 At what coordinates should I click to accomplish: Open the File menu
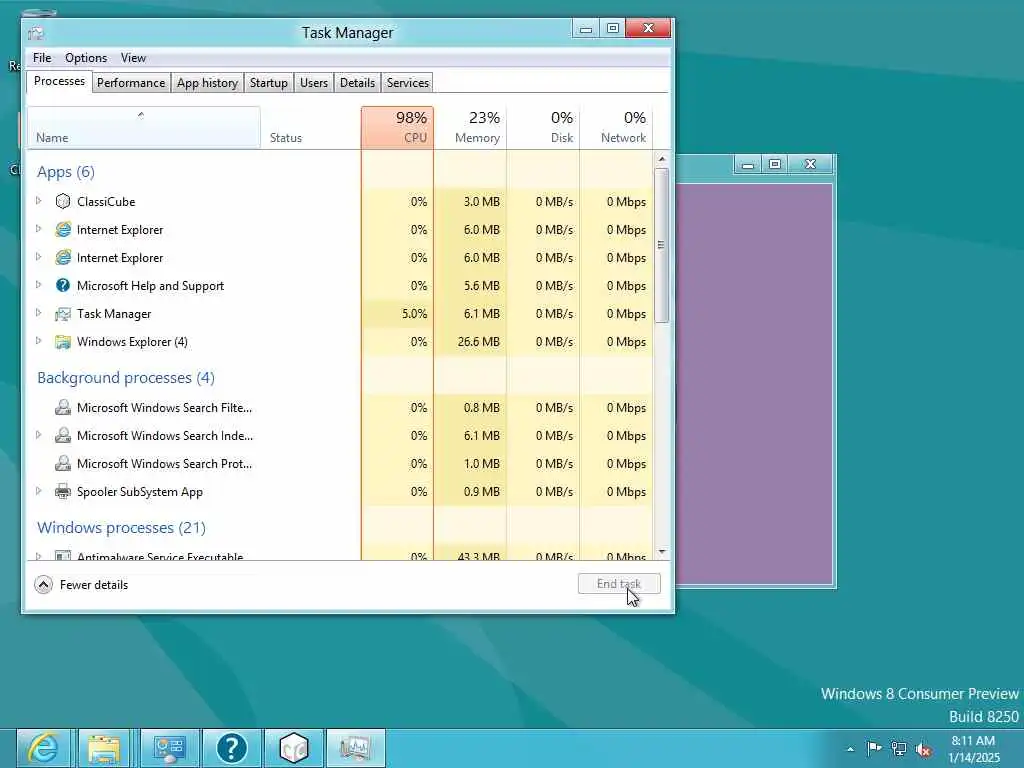point(42,57)
